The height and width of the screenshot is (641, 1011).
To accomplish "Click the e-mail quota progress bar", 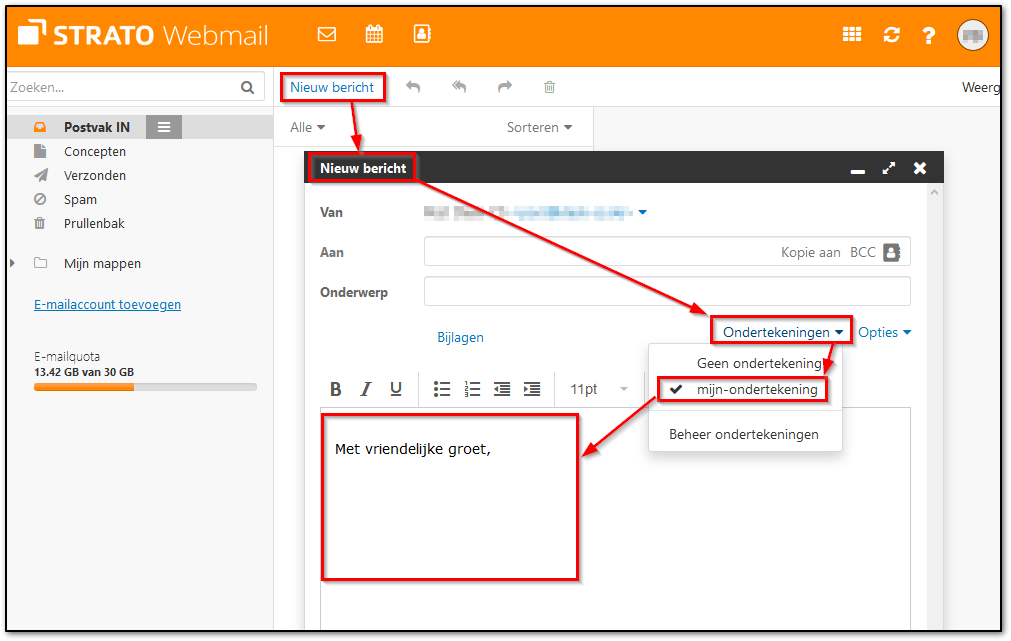I will (x=145, y=387).
